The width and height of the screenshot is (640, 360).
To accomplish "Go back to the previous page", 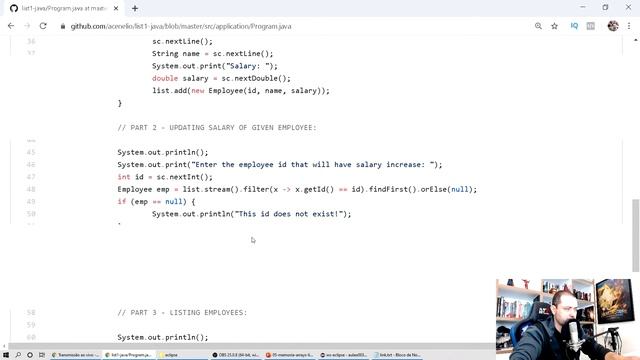I will [11, 26].
